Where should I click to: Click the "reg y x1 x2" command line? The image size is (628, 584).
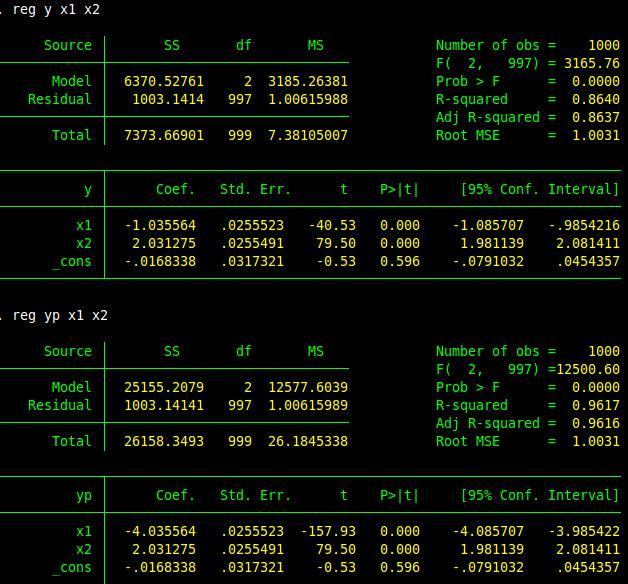tap(56, 9)
